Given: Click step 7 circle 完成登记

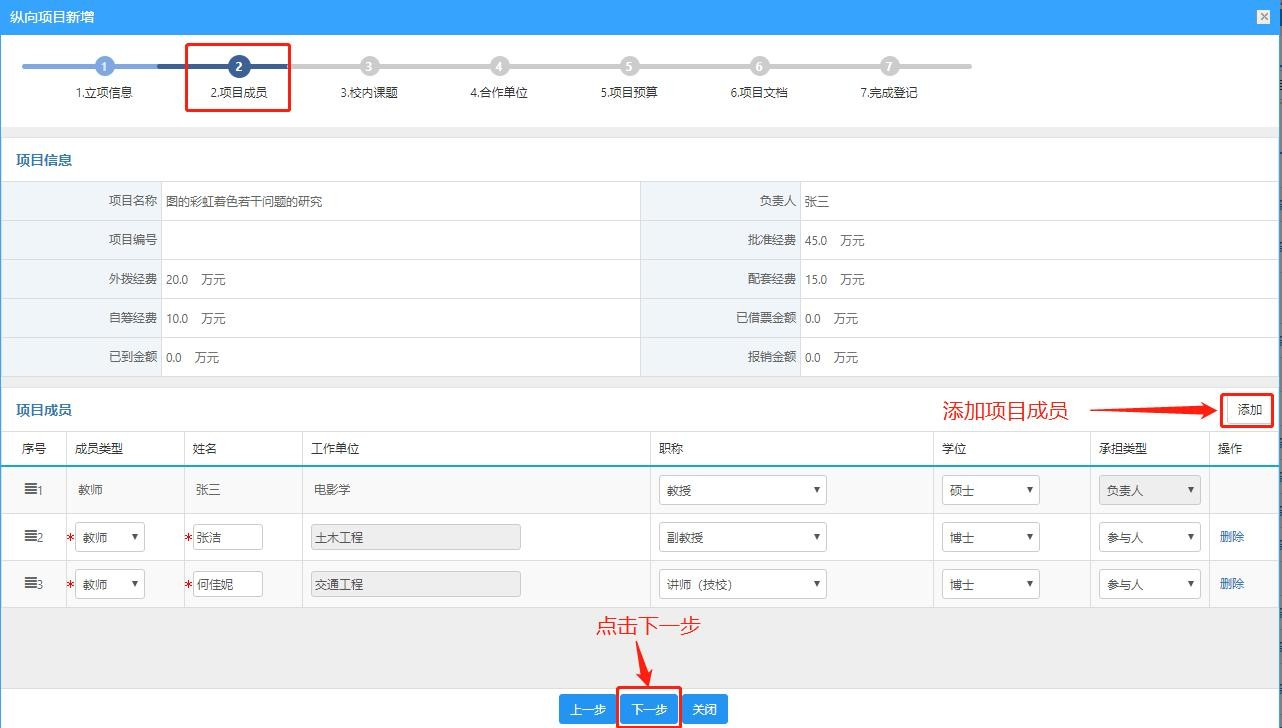Looking at the screenshot, I should pyautogui.click(x=889, y=67).
